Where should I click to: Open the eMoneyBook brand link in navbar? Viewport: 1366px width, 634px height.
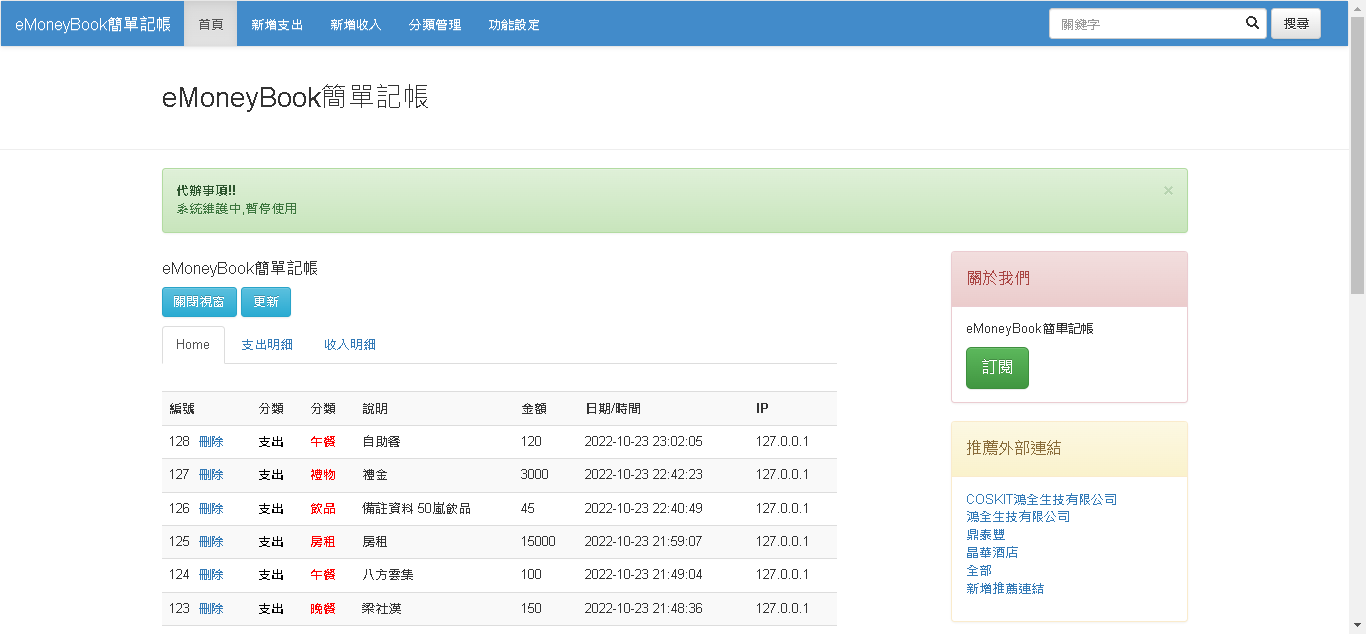click(92, 24)
